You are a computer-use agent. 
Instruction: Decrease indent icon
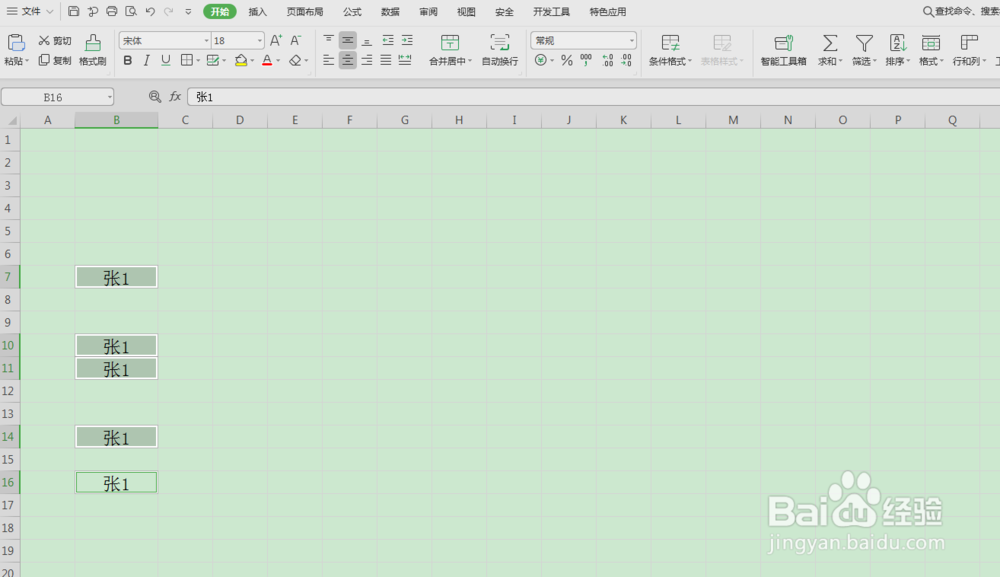pyautogui.click(x=388, y=41)
